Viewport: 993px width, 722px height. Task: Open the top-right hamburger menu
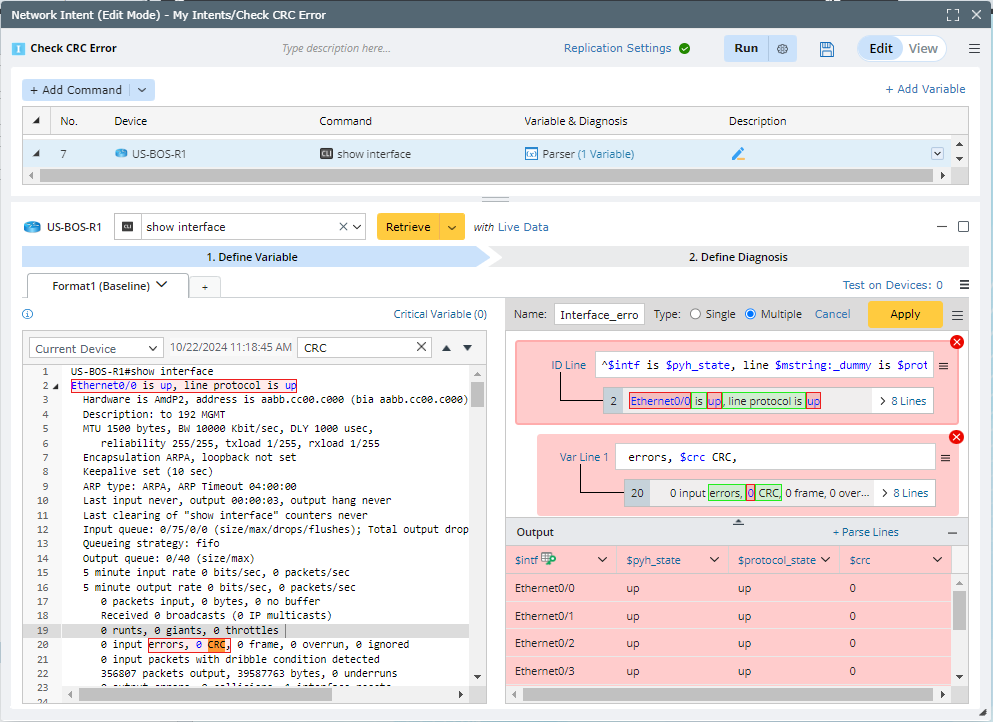coord(974,49)
